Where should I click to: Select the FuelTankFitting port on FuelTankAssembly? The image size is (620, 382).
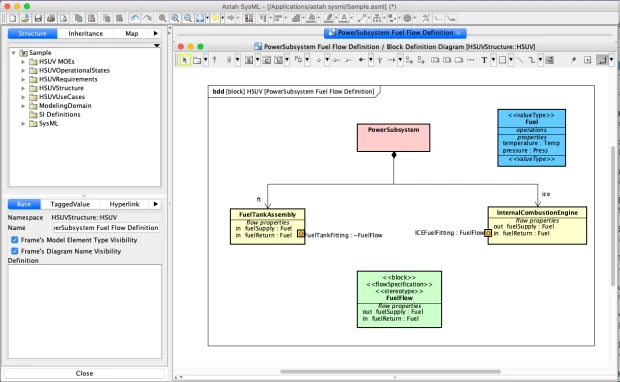(301, 233)
